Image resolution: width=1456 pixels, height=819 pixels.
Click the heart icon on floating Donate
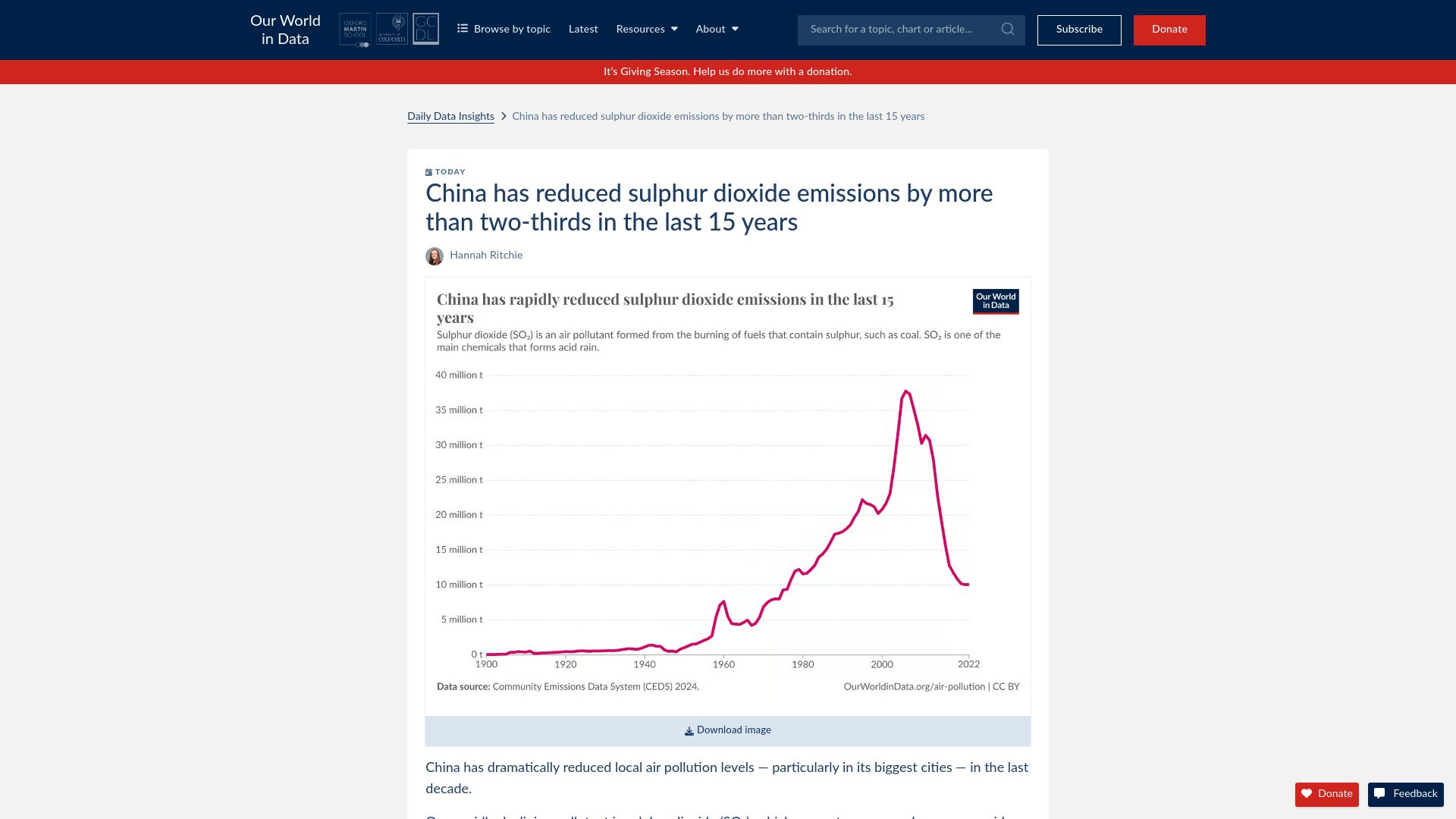[x=1307, y=794]
